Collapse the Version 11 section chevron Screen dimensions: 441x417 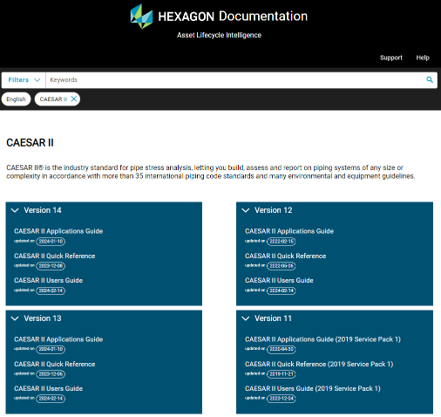point(246,318)
